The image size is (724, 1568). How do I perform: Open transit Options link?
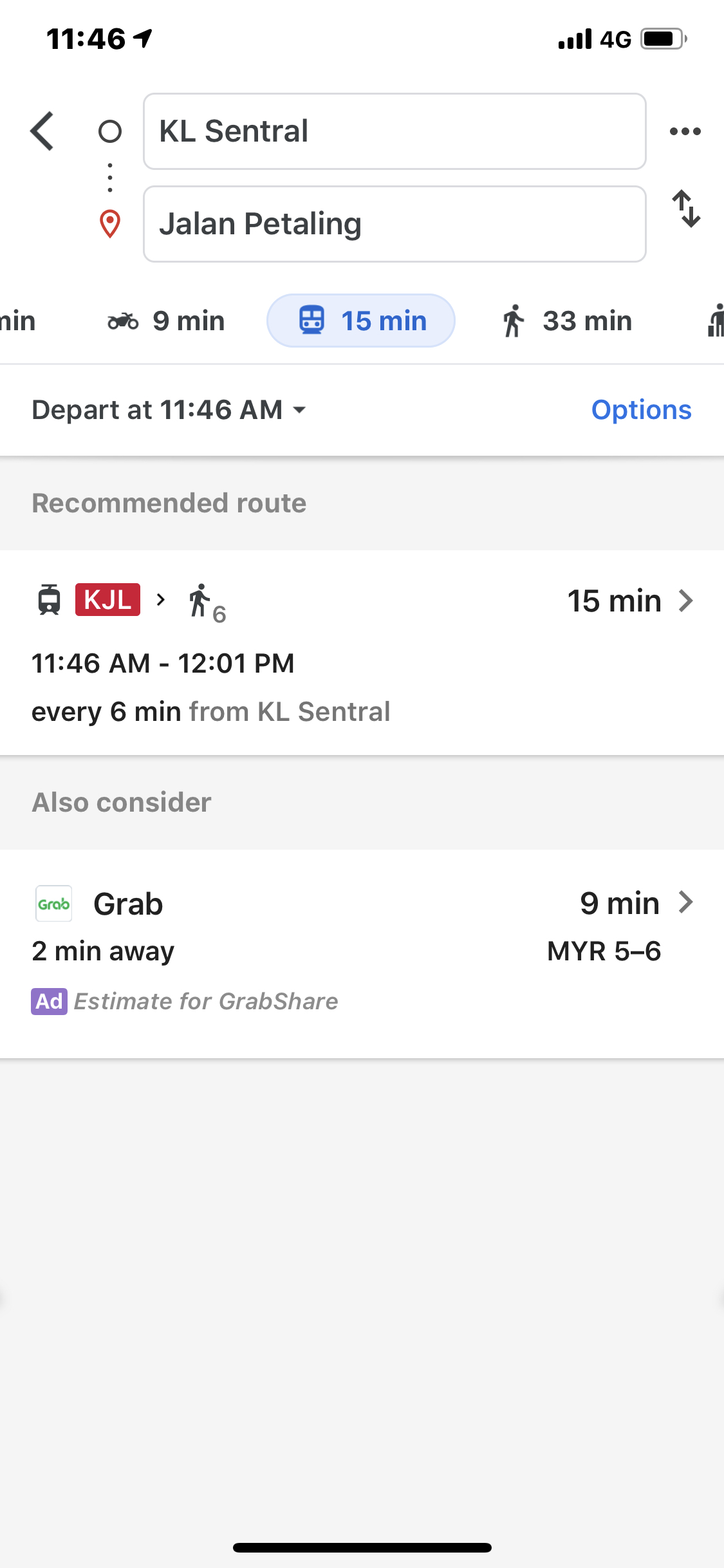click(641, 410)
